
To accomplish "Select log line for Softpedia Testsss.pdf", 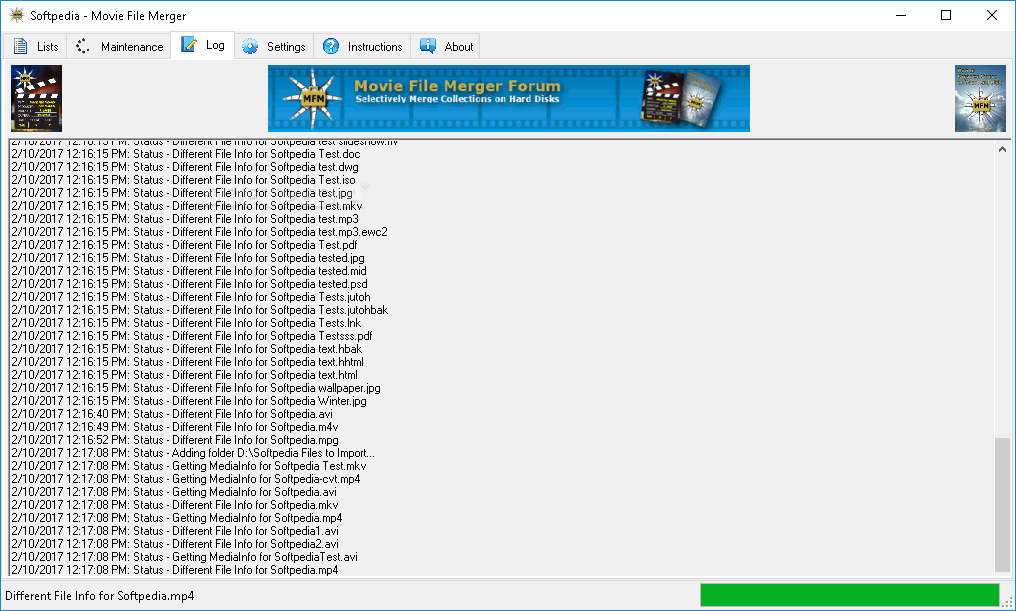I will coord(192,336).
